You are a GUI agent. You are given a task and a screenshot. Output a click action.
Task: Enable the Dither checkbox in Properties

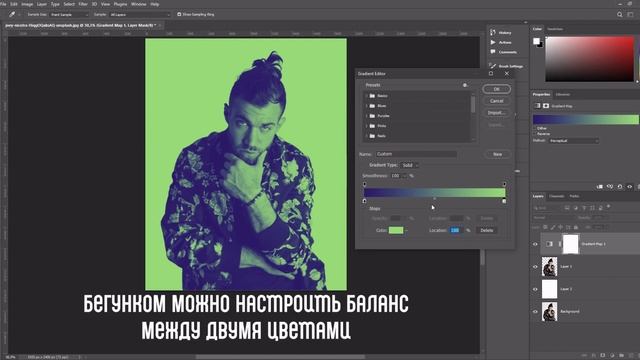tap(534, 128)
